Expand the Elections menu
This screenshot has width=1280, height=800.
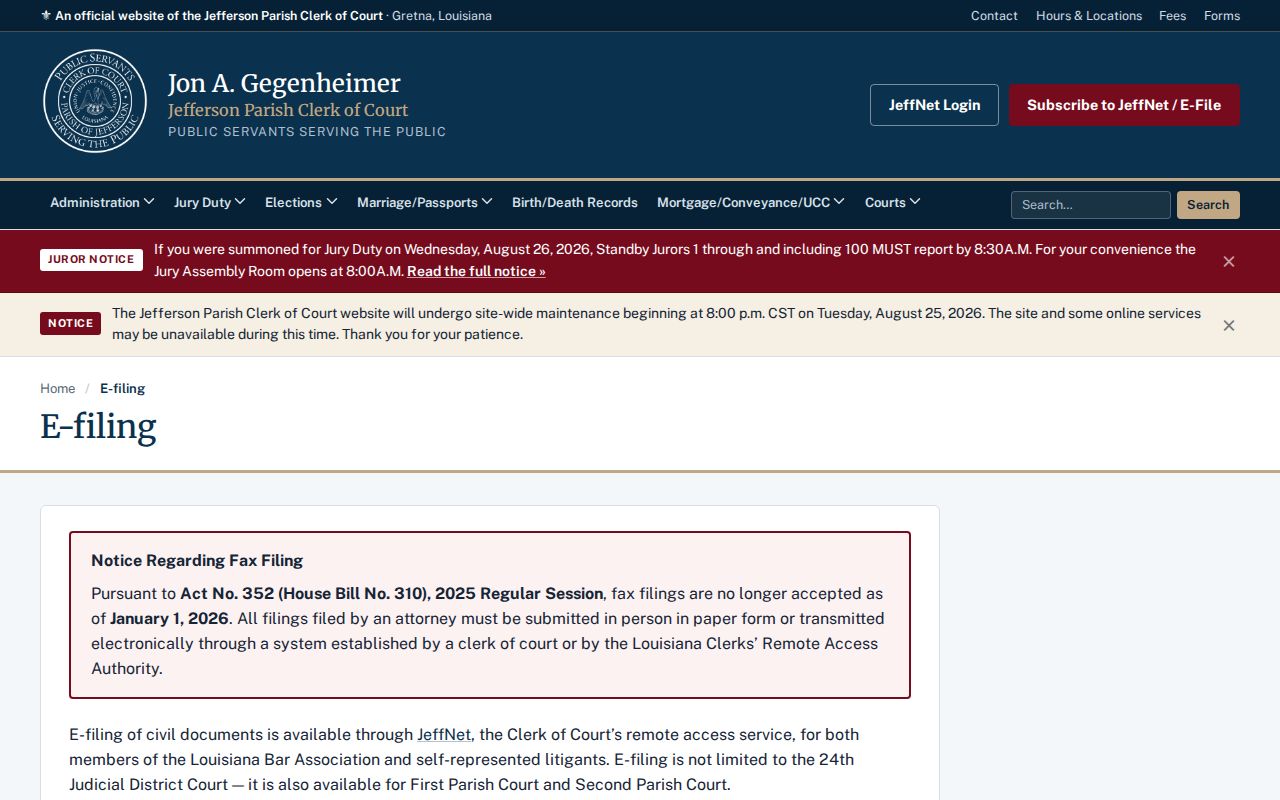[301, 203]
